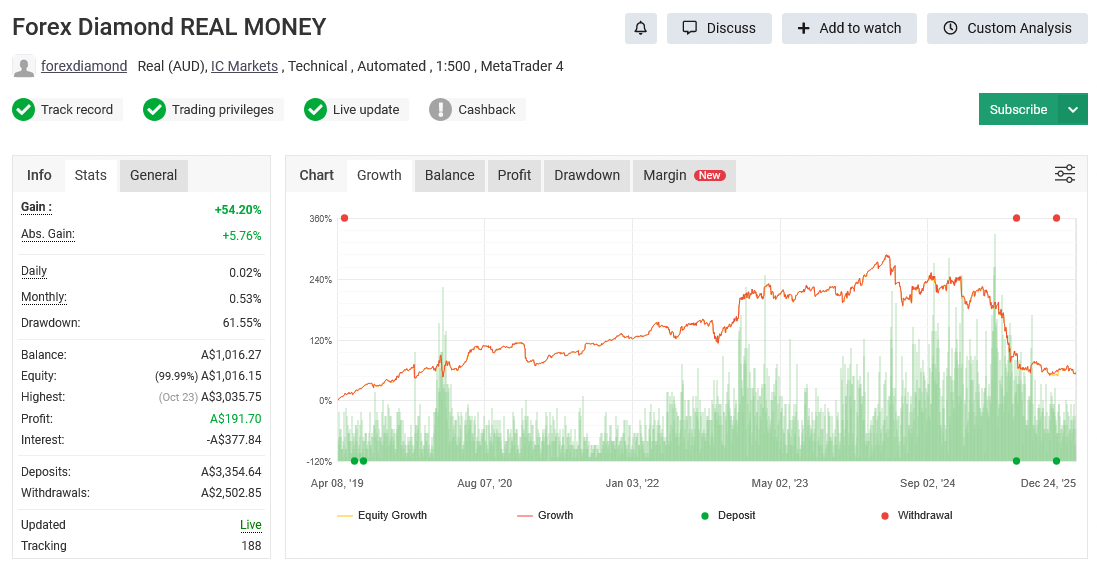
Task: Switch to the General tab
Action: click(153, 175)
